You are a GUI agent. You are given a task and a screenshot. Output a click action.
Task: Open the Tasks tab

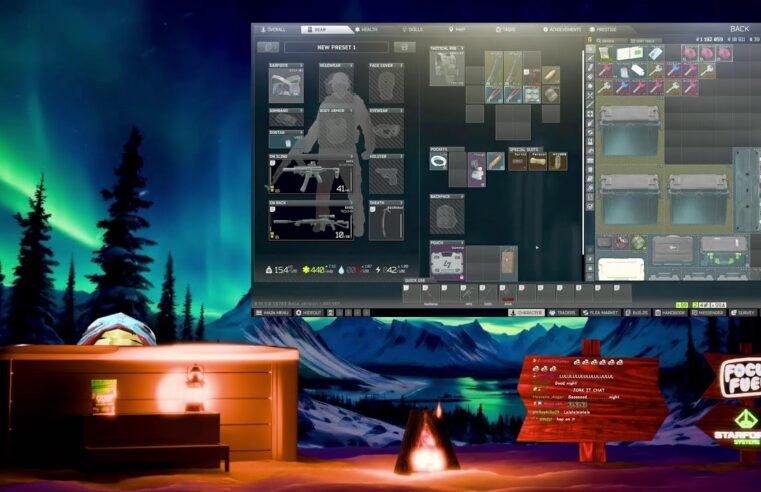point(505,30)
